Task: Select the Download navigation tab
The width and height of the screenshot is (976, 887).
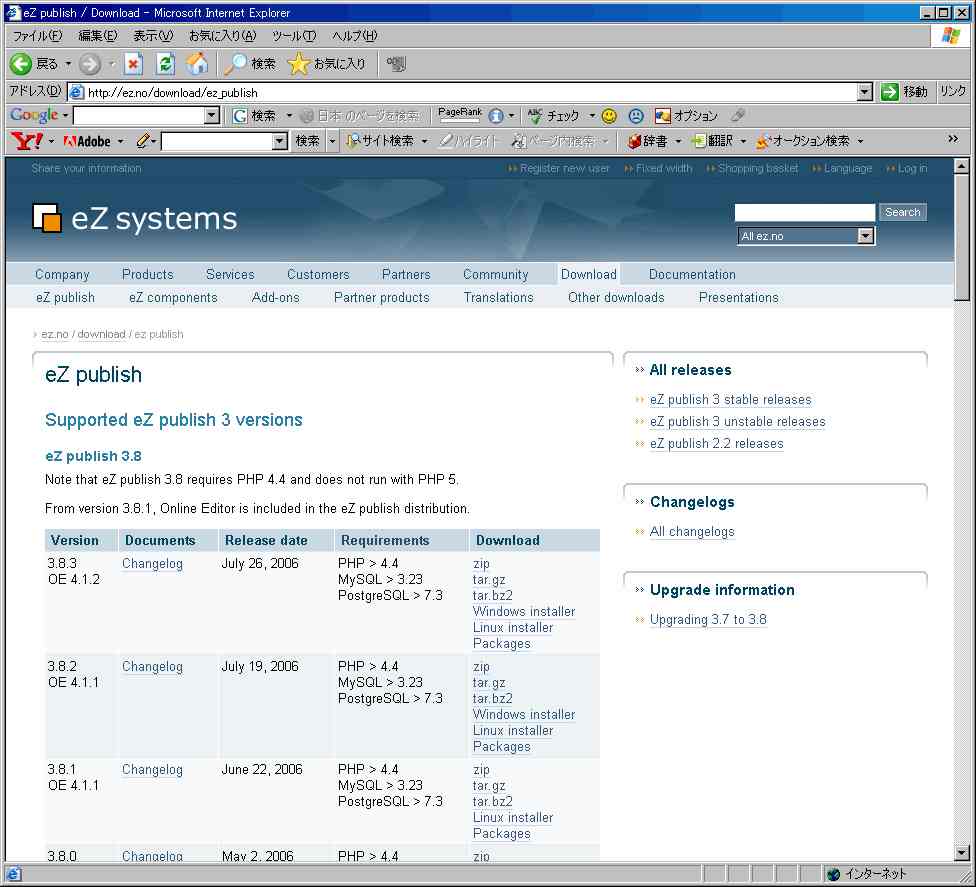Action: point(589,275)
